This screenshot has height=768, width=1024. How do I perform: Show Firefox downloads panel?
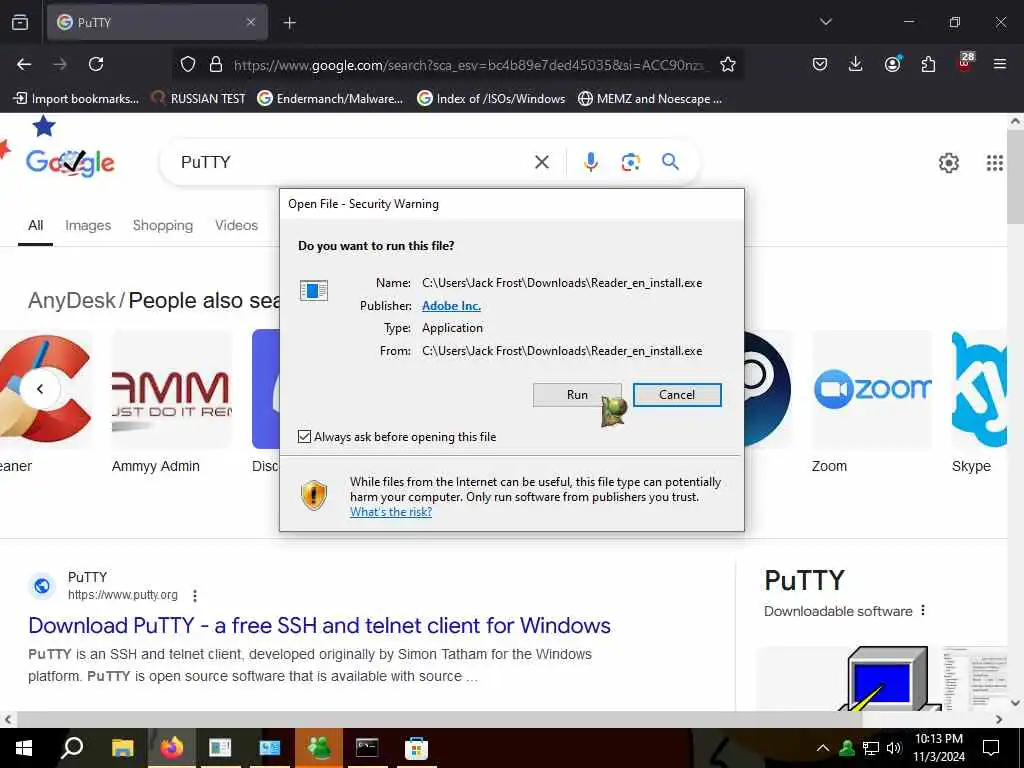point(856,64)
